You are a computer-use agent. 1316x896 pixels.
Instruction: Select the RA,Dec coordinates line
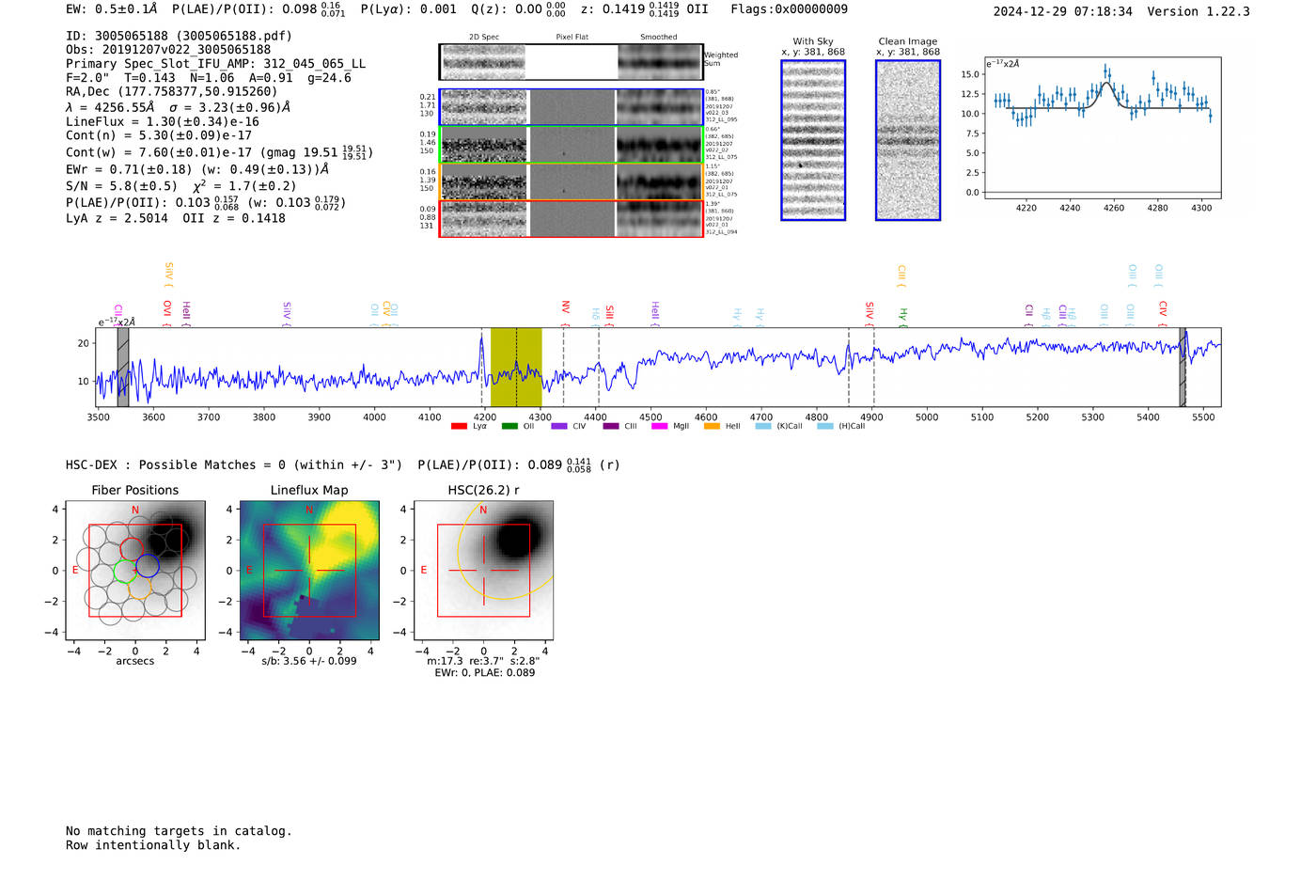click(172, 92)
